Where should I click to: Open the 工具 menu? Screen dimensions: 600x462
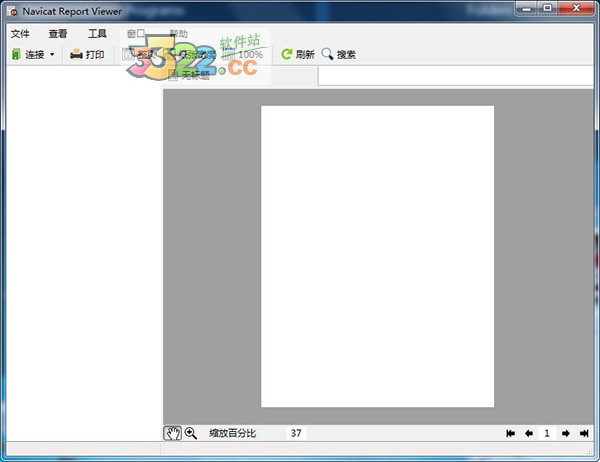[x=97, y=34]
